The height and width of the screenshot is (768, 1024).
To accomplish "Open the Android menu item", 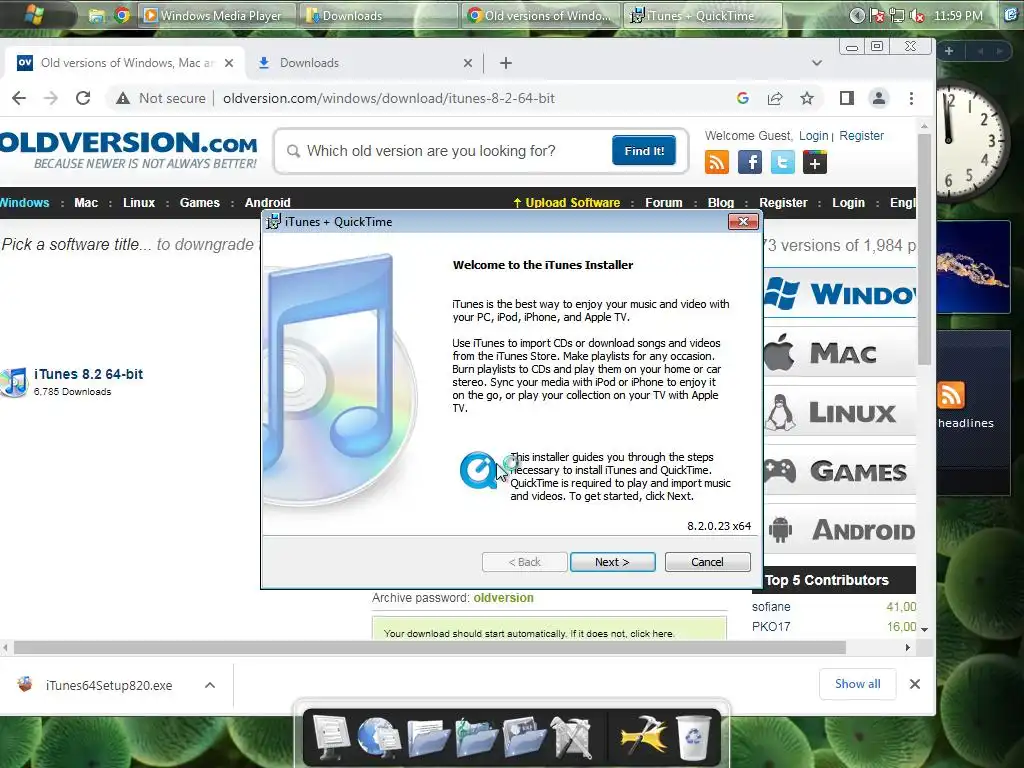I will tap(268, 202).
